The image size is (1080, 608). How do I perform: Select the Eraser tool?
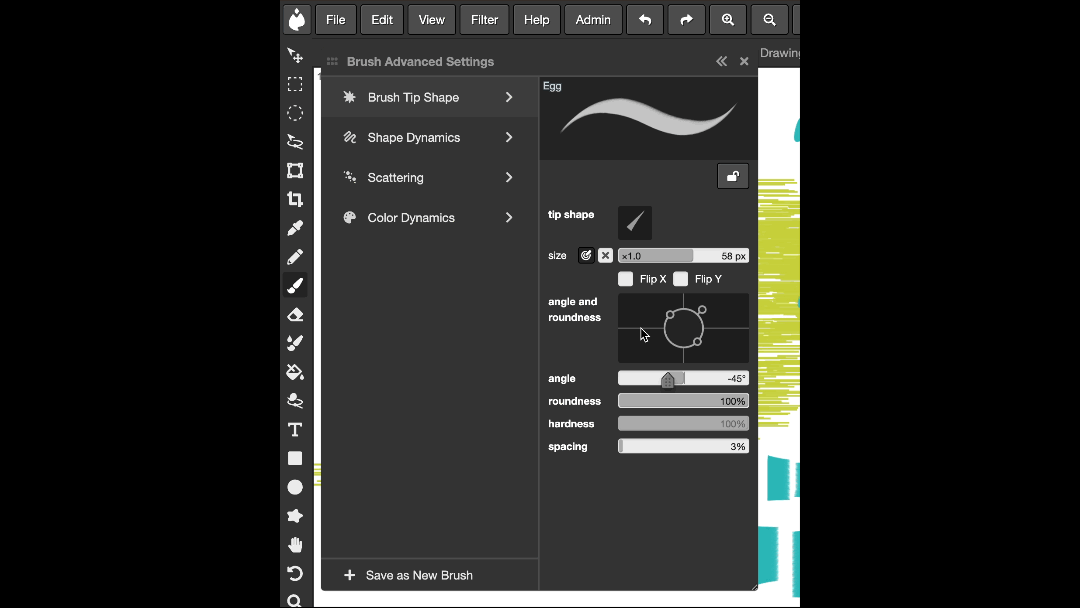295,314
